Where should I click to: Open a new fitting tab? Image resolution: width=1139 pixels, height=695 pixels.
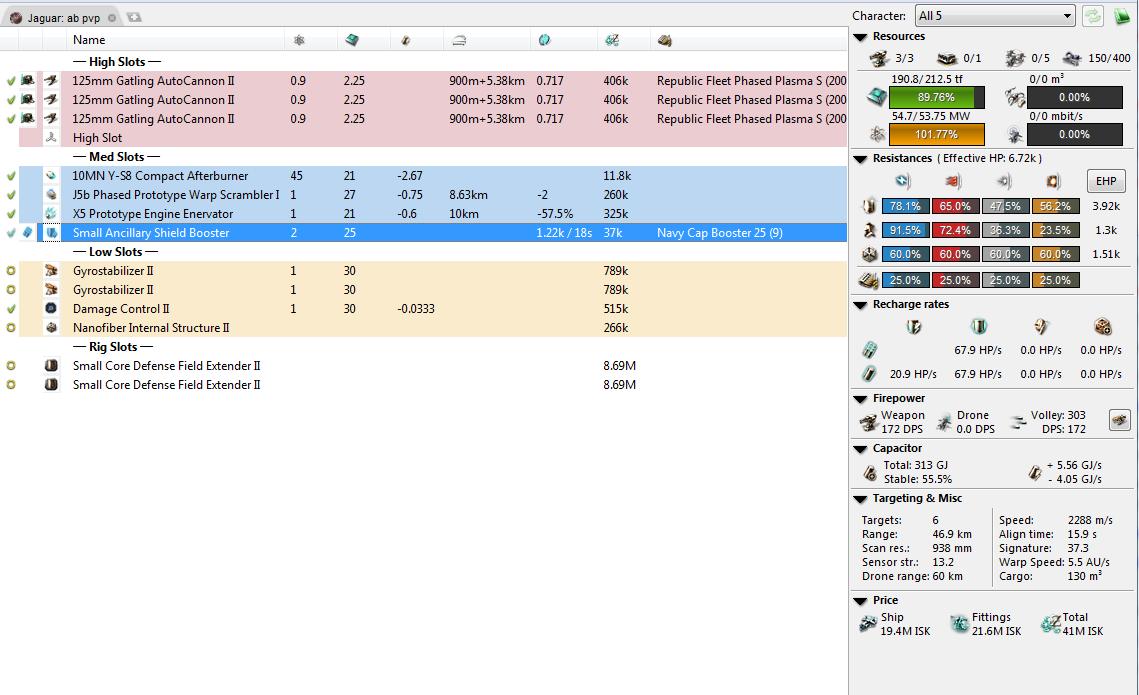(x=134, y=17)
